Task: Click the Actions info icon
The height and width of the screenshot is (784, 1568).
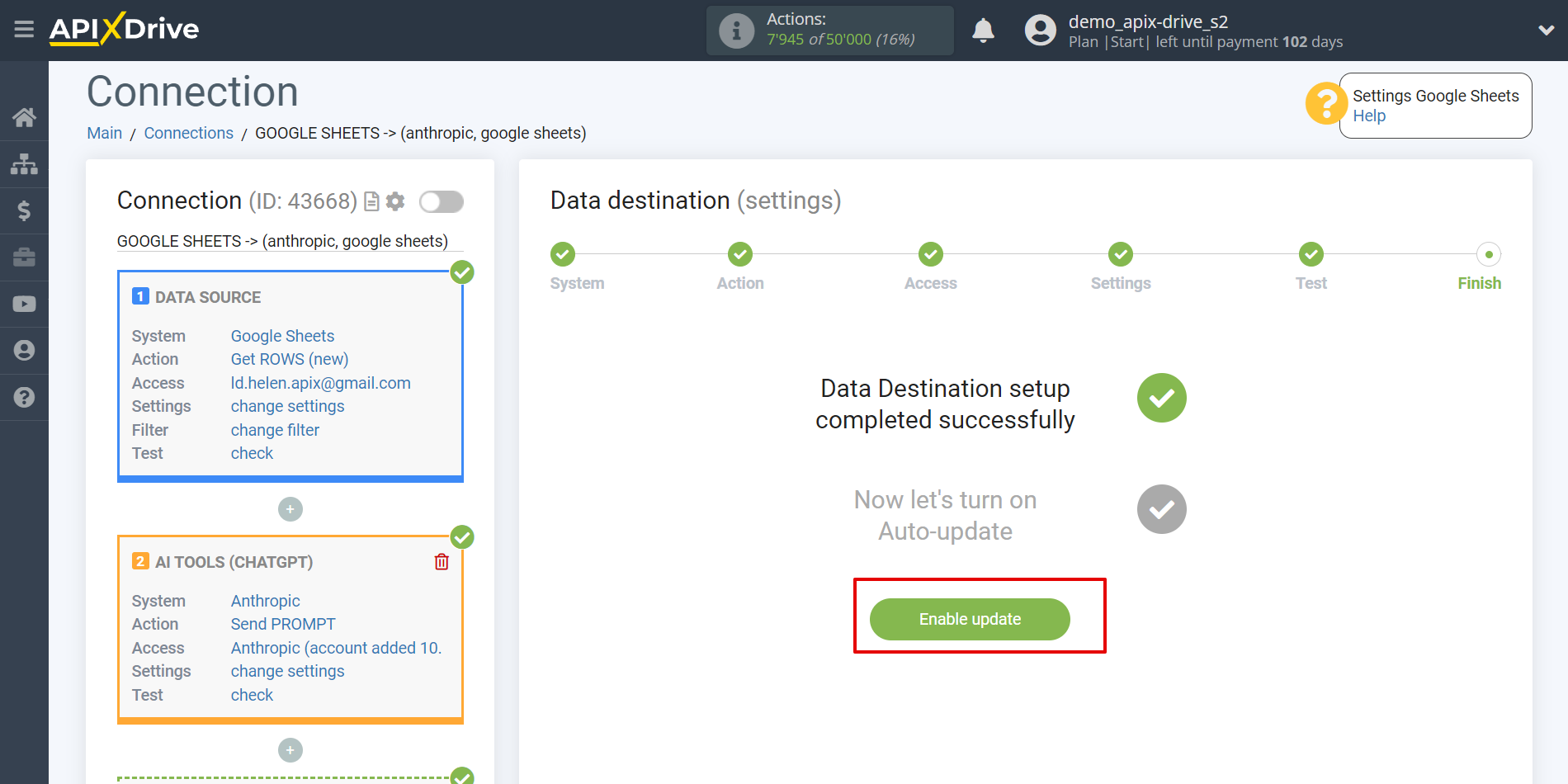Action: tap(736, 31)
